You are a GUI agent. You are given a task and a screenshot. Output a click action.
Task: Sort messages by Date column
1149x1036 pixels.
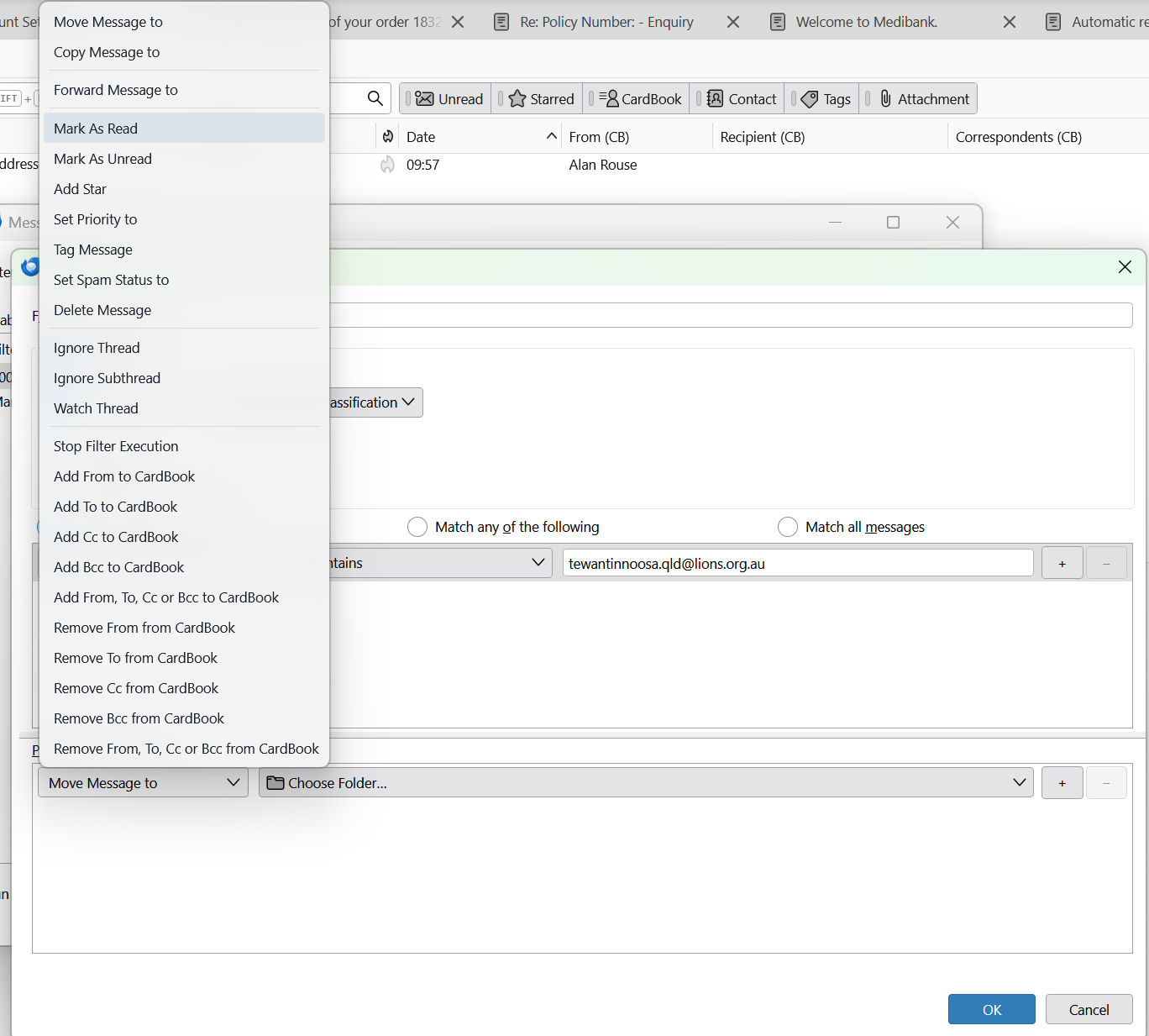coord(480,137)
